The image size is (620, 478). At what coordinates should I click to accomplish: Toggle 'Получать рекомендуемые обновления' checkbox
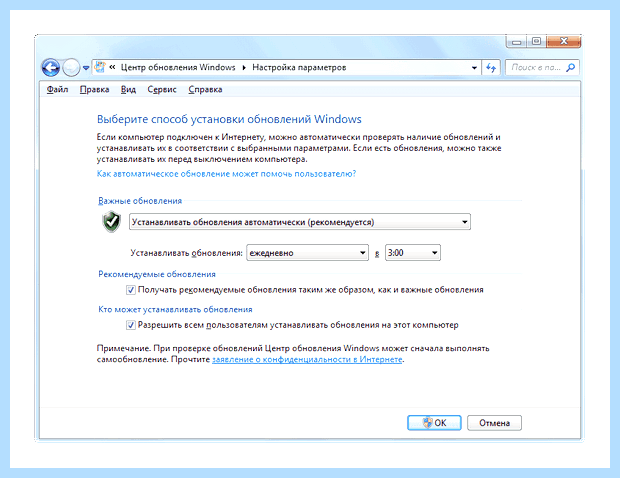click(131, 290)
